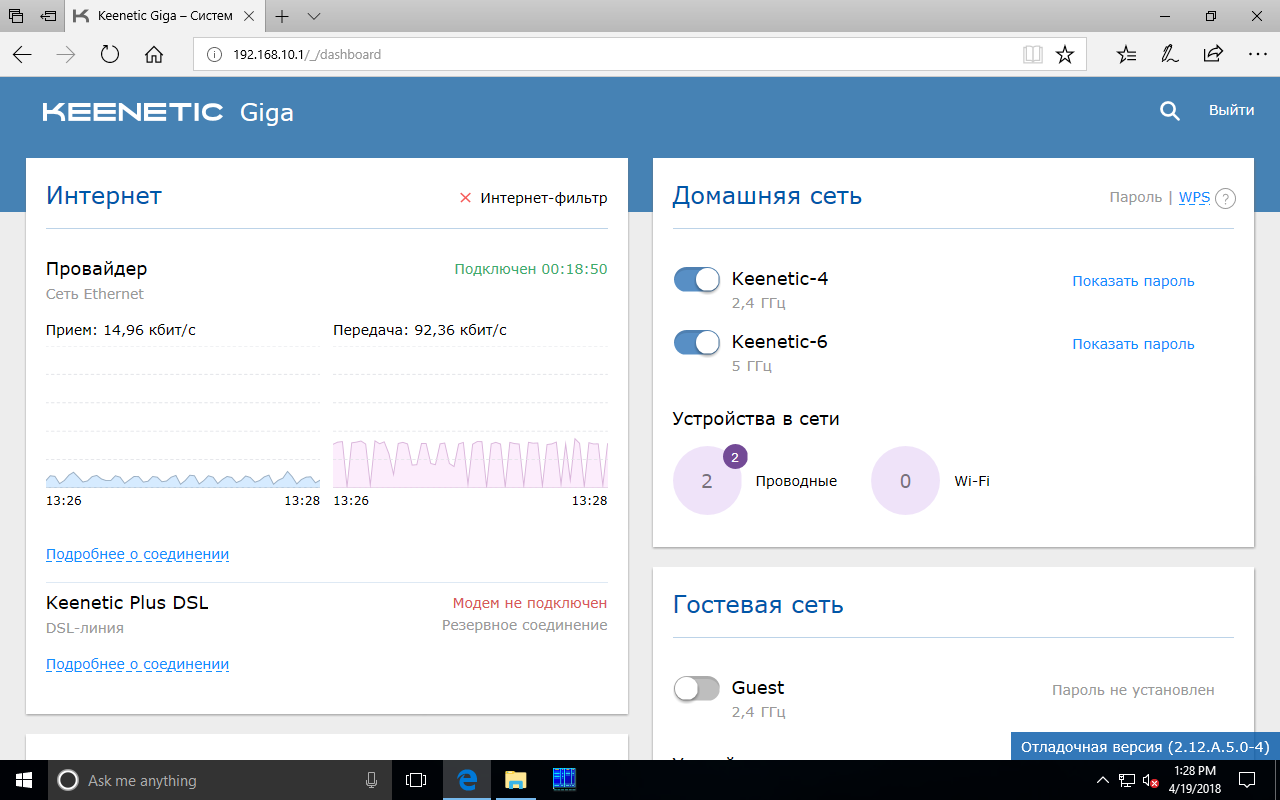Click the Подключен 00:18:50 status text
The width and height of the screenshot is (1280, 800).
coord(530,269)
